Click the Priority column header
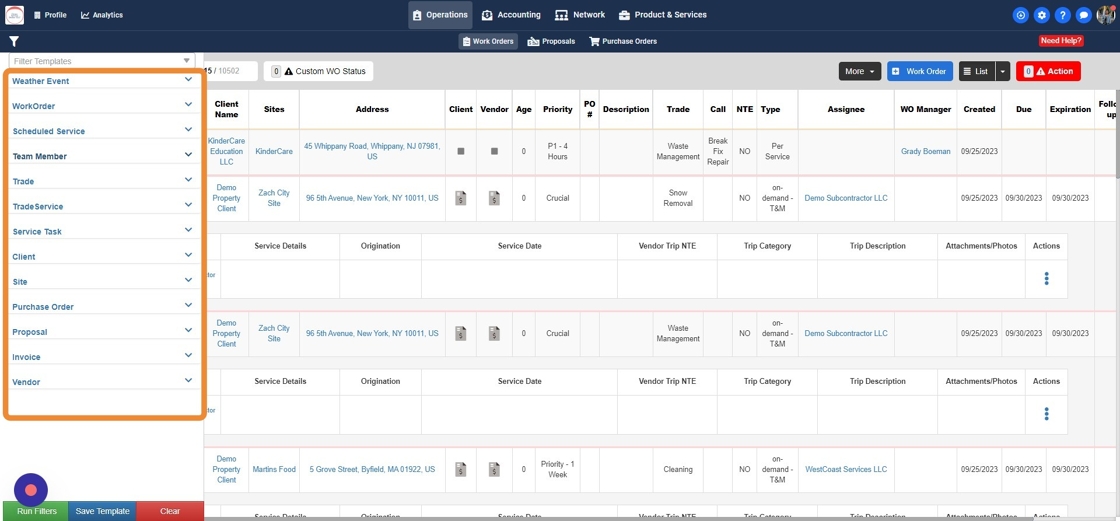This screenshot has height=521, width=1120. point(558,109)
